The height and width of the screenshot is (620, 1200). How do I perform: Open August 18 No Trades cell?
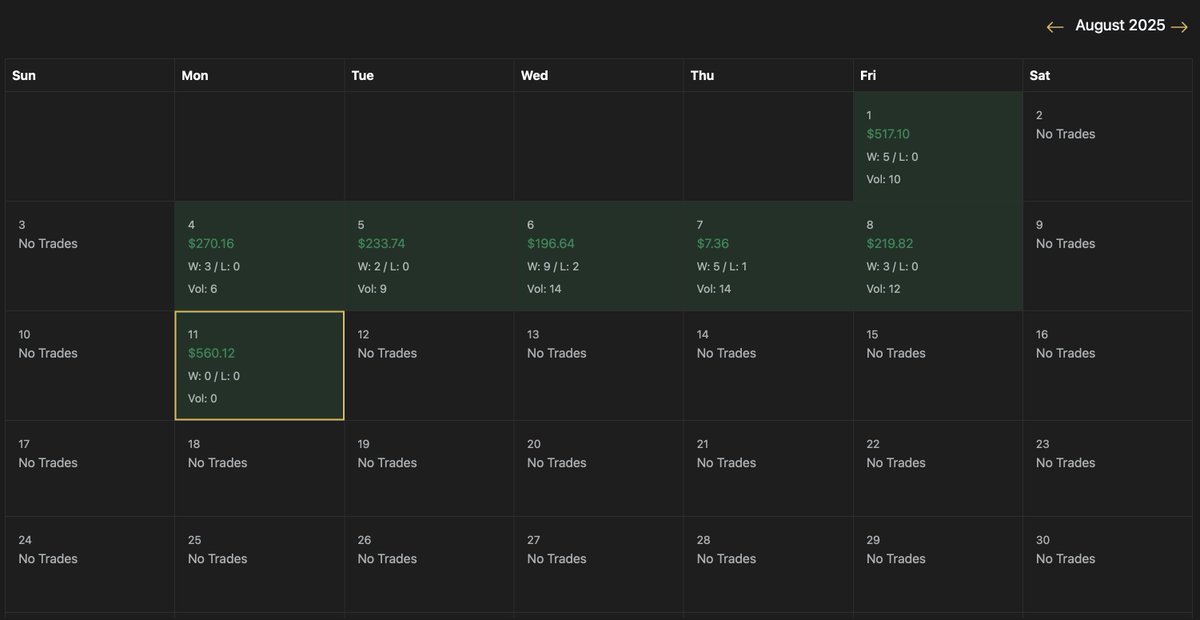coord(260,469)
